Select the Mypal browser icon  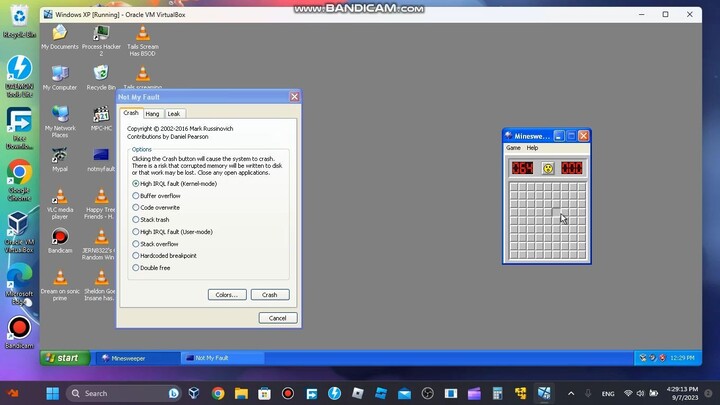pyautogui.click(x=60, y=159)
